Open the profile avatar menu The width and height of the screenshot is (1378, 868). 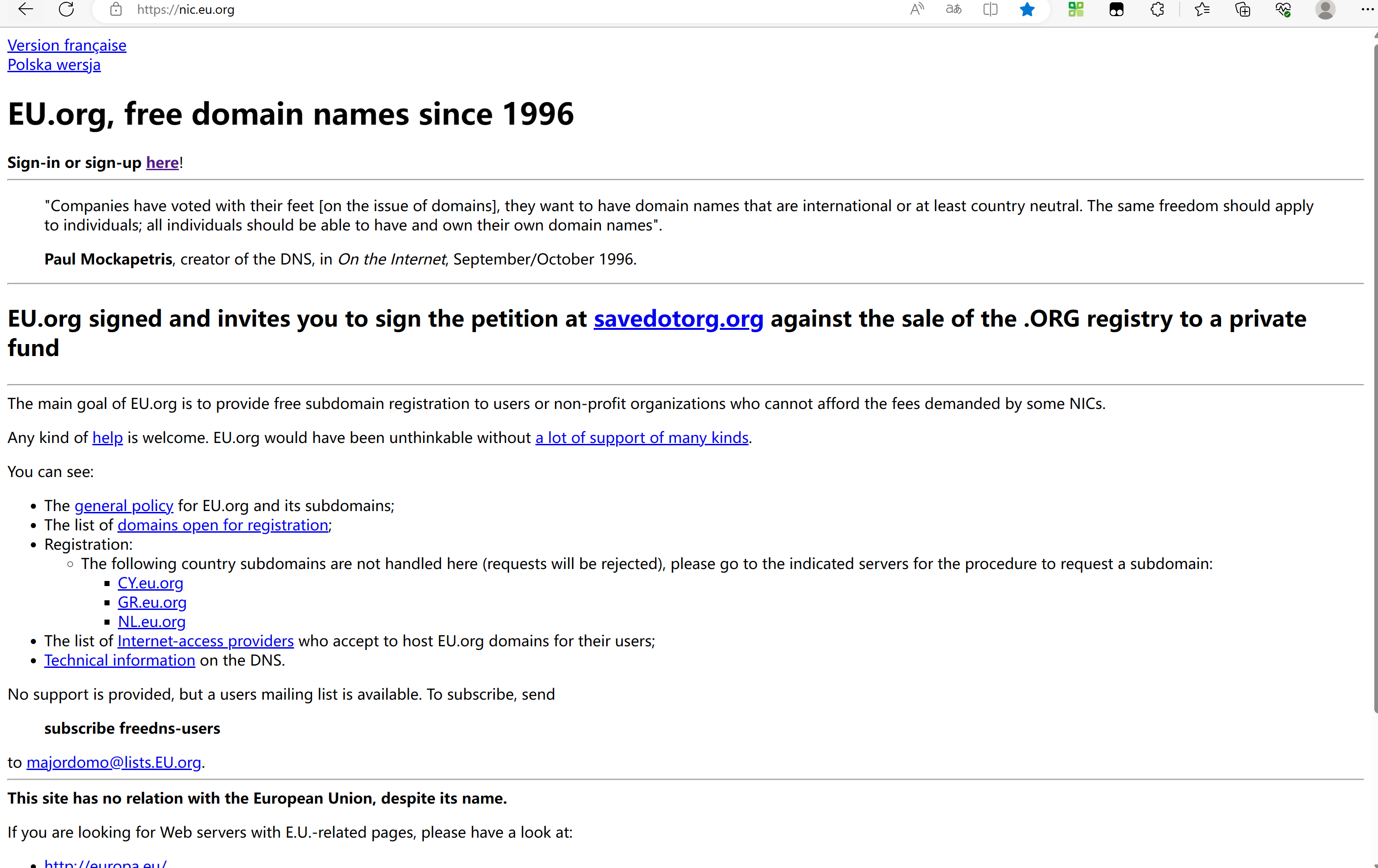pos(1325,9)
